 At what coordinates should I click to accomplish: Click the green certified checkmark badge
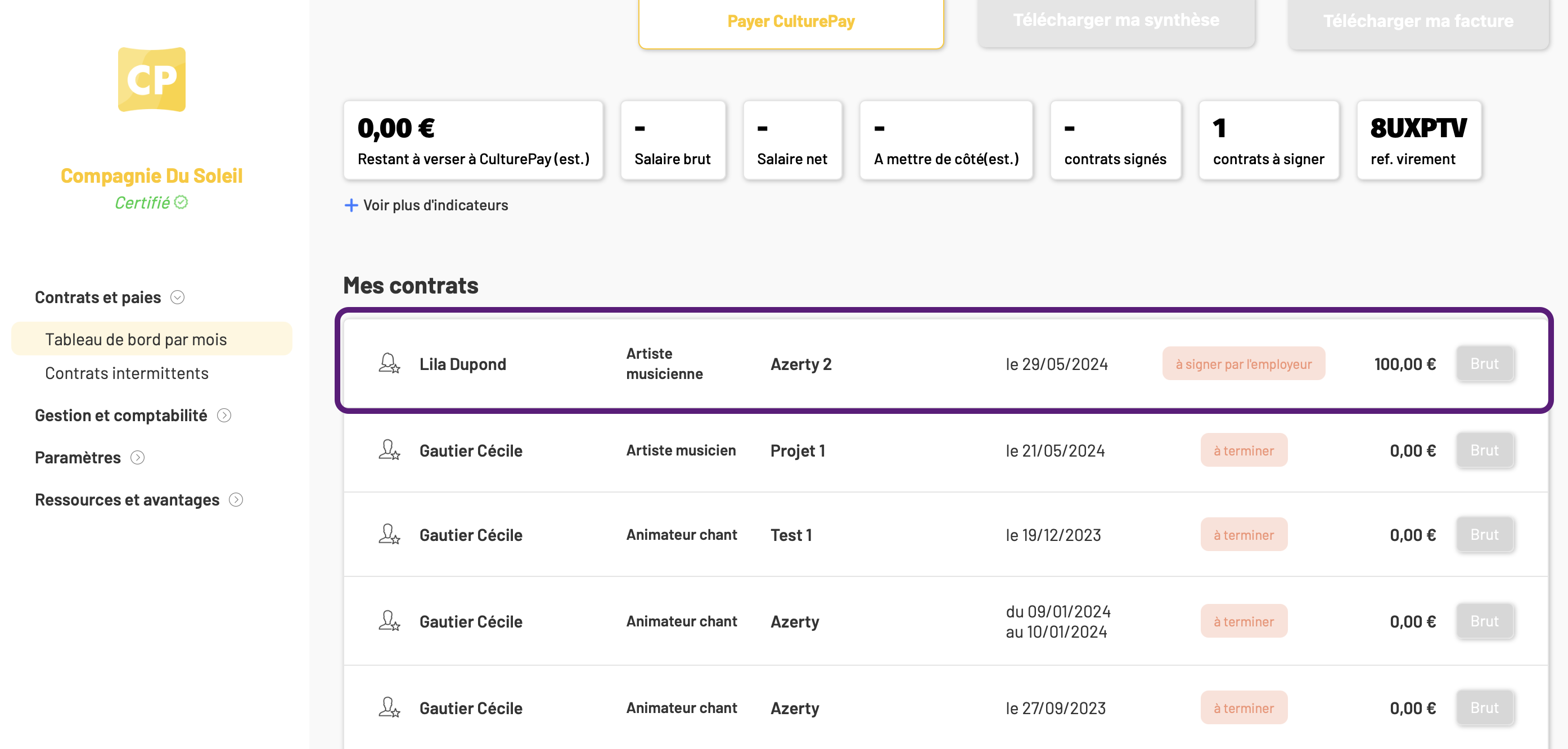[x=181, y=202]
